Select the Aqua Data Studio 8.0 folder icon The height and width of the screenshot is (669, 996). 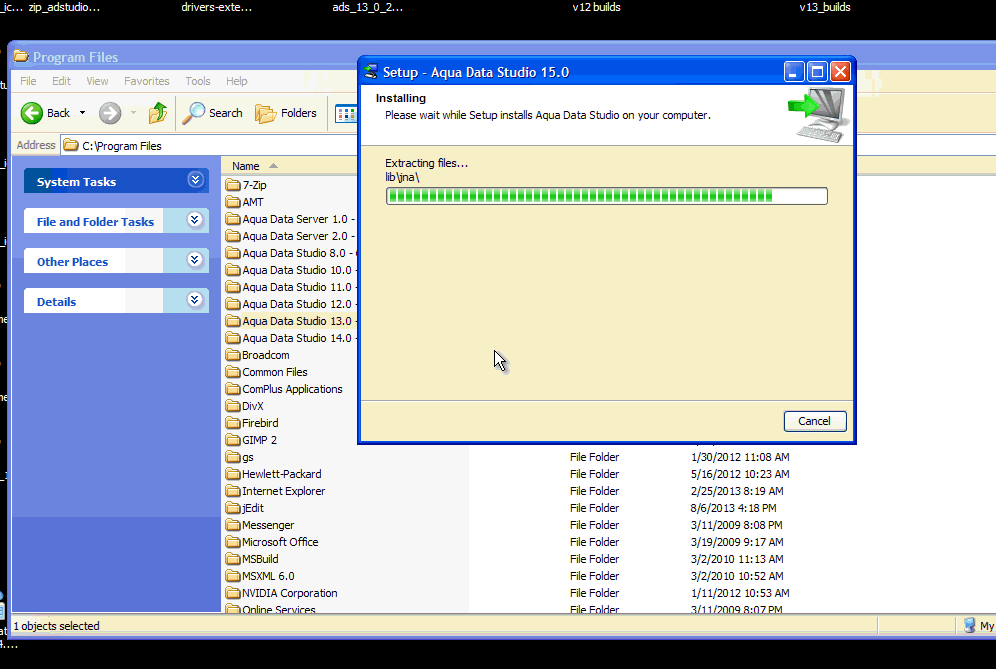point(233,253)
